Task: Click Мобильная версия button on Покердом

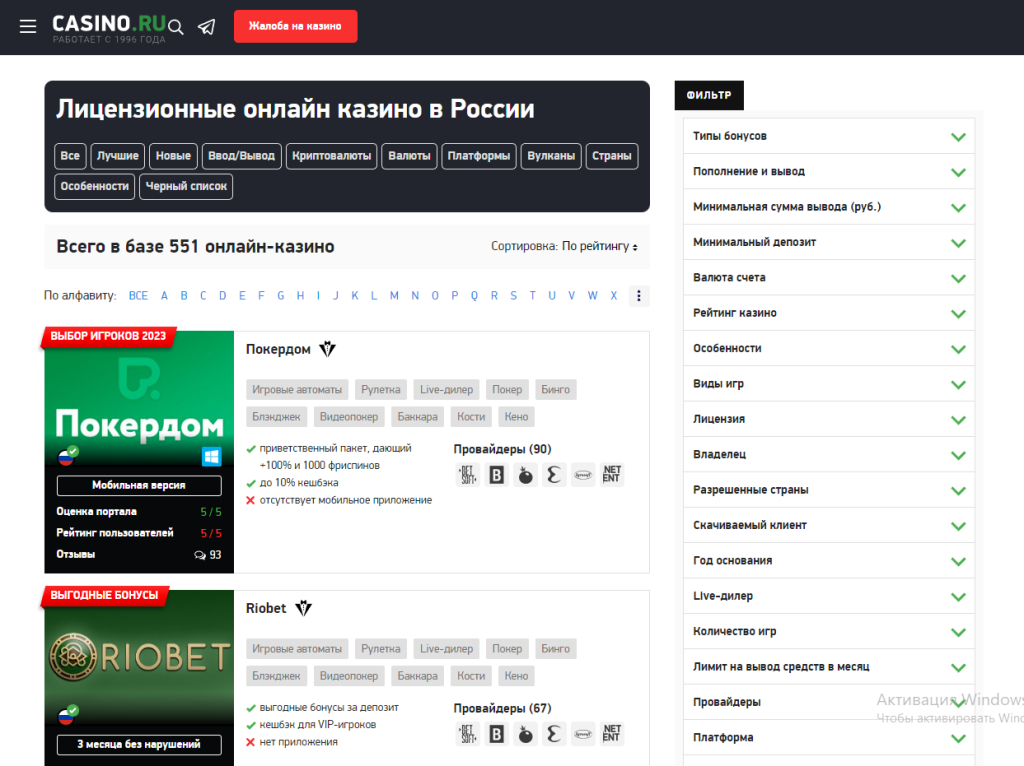Action: pyautogui.click(x=139, y=485)
